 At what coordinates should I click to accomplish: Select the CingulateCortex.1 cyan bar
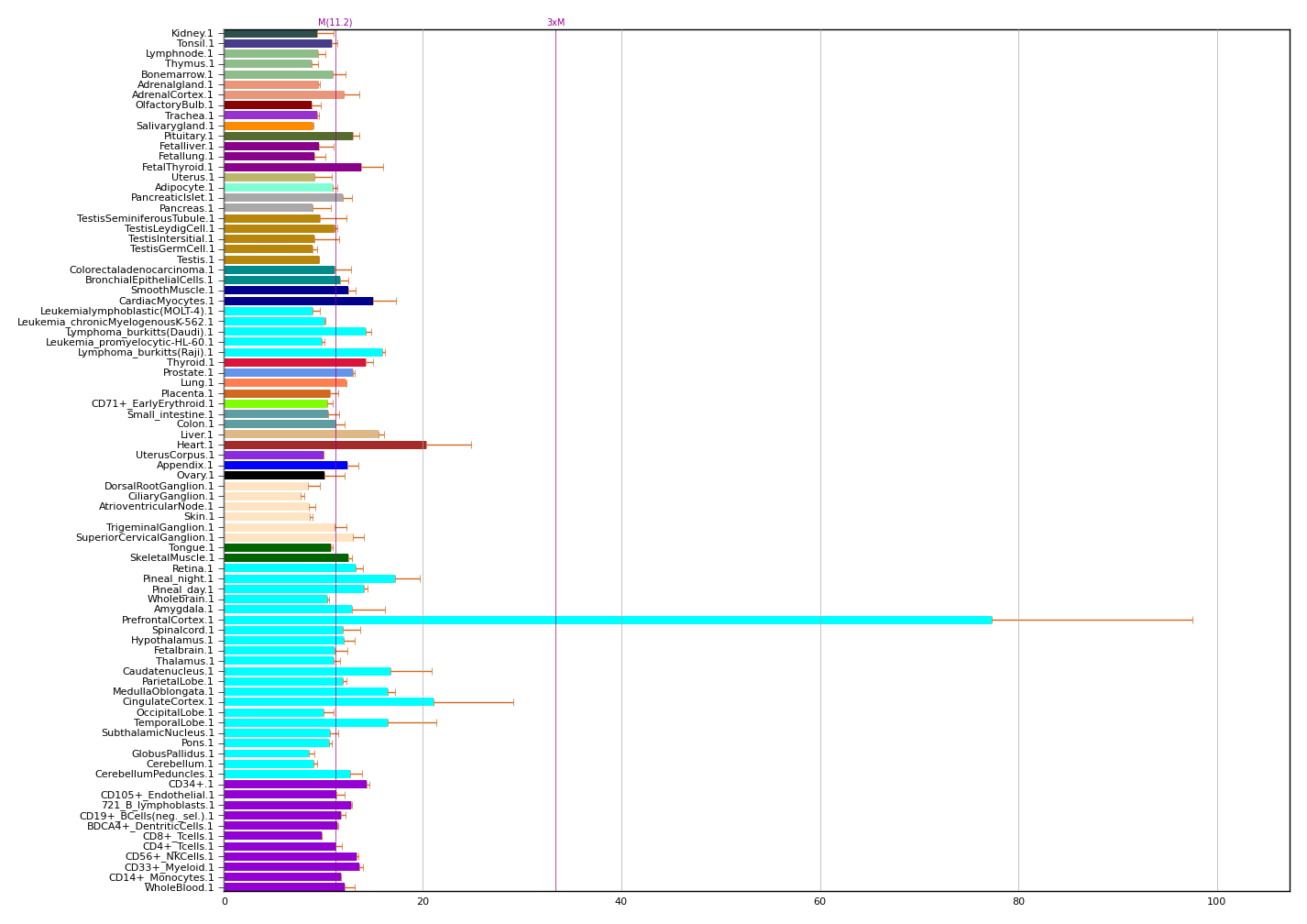pos(328,702)
